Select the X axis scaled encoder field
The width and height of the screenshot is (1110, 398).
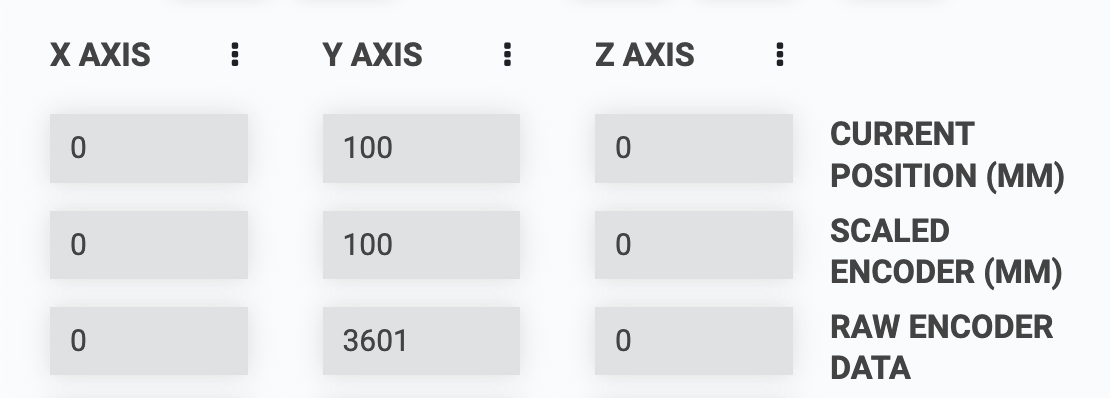click(149, 244)
